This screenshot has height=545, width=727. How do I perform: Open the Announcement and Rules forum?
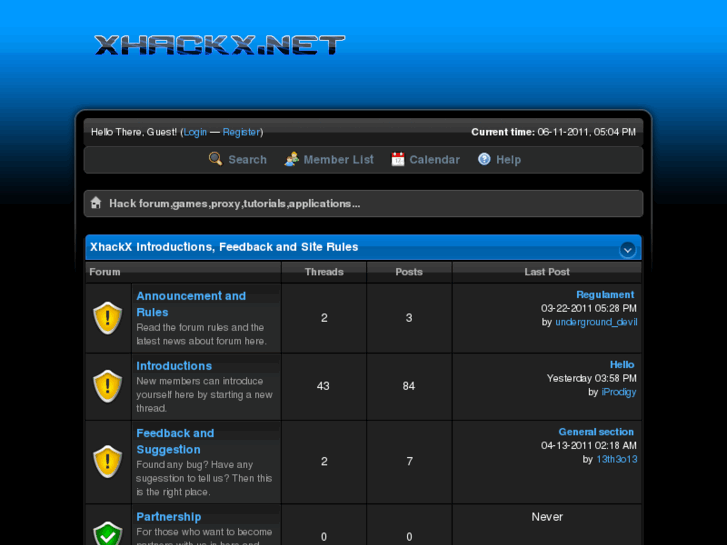[x=191, y=304]
